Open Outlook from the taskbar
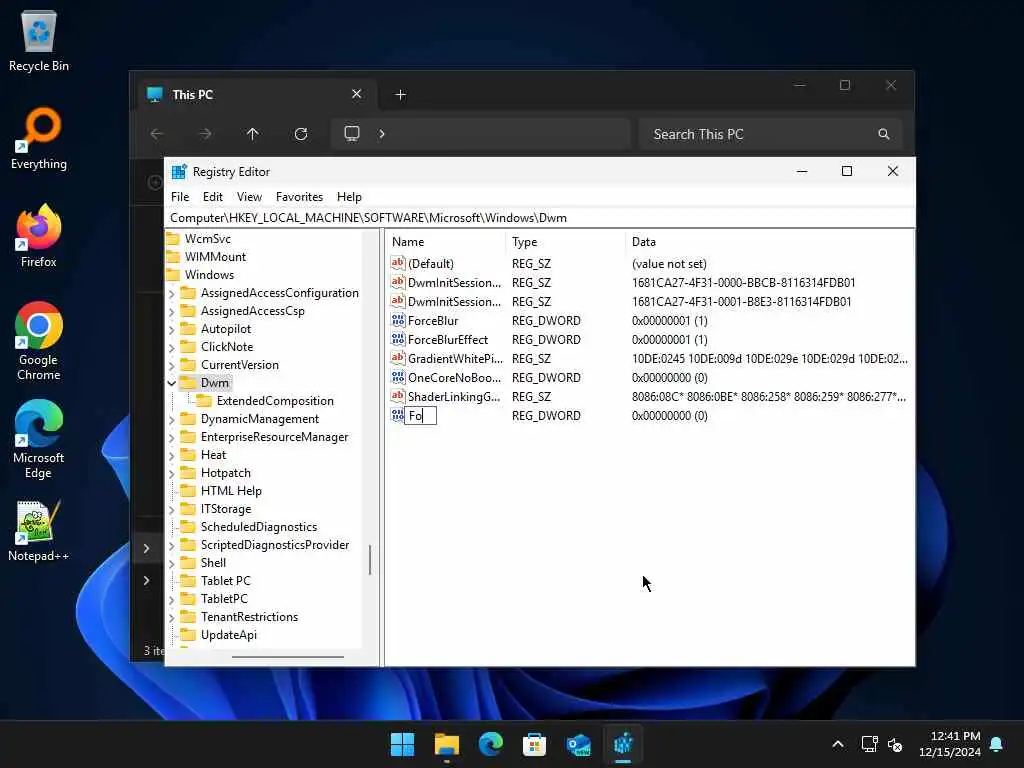This screenshot has height=768, width=1024. click(579, 744)
